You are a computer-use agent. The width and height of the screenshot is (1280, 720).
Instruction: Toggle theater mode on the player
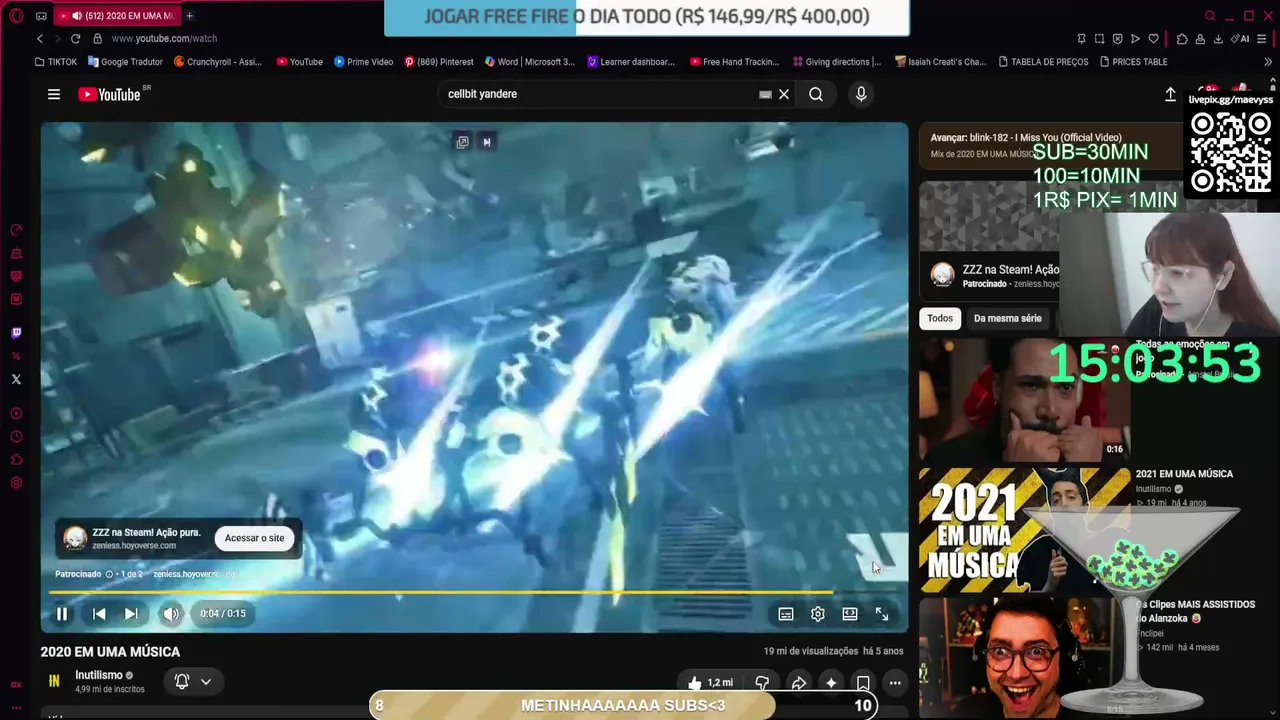pos(850,614)
